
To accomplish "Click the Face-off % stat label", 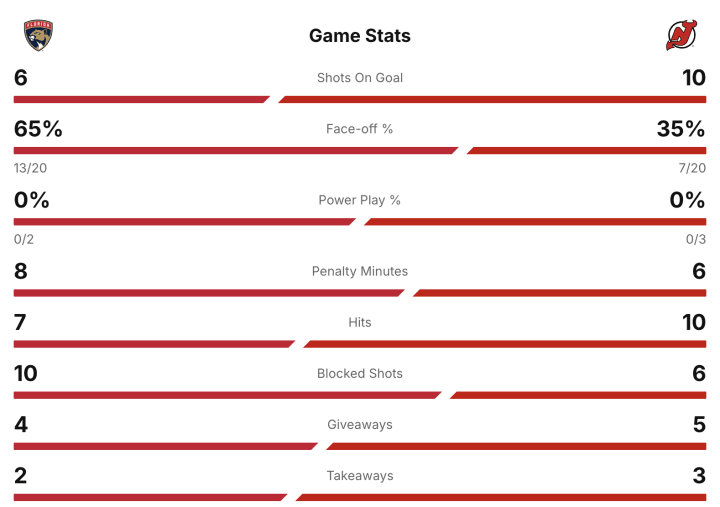I will pos(360,129).
